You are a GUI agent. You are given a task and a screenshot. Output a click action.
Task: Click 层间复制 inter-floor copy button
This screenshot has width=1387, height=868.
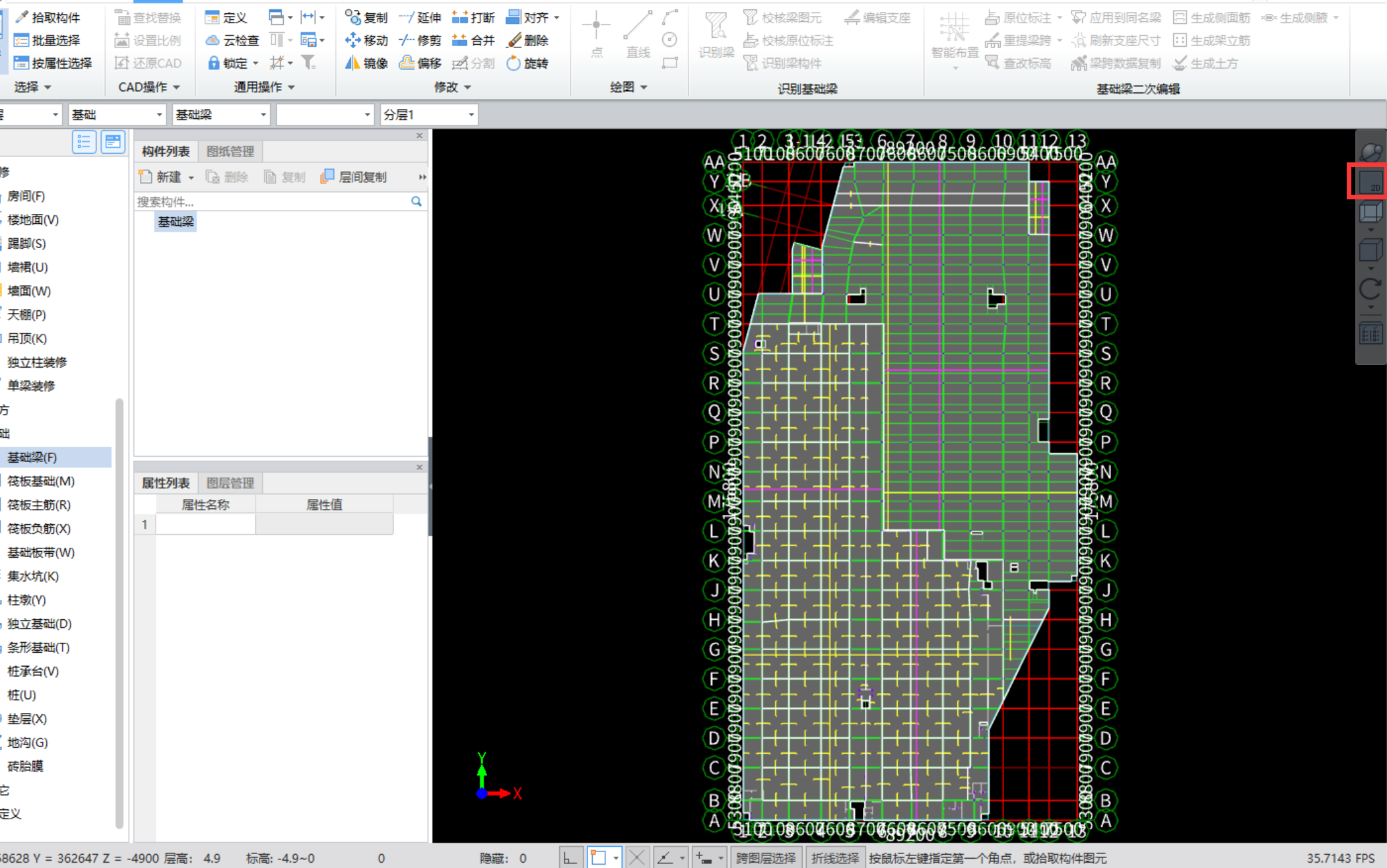tap(354, 177)
